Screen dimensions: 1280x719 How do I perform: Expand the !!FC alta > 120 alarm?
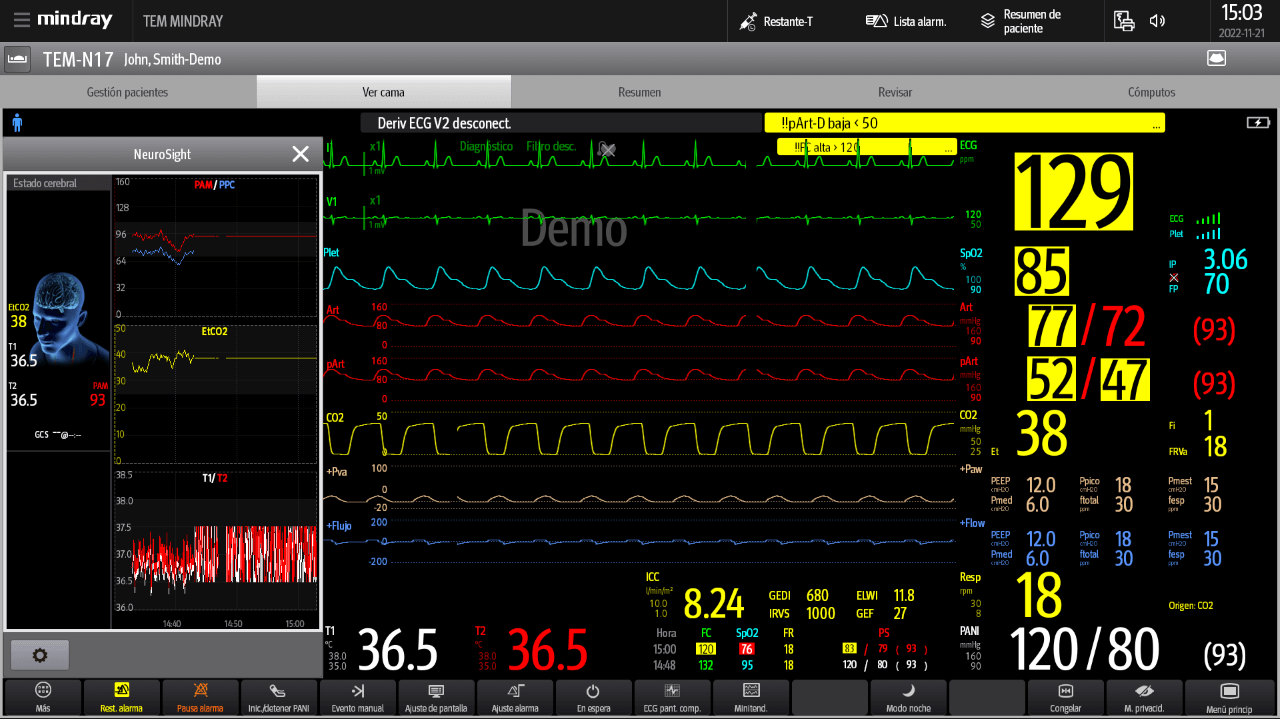pos(866,147)
